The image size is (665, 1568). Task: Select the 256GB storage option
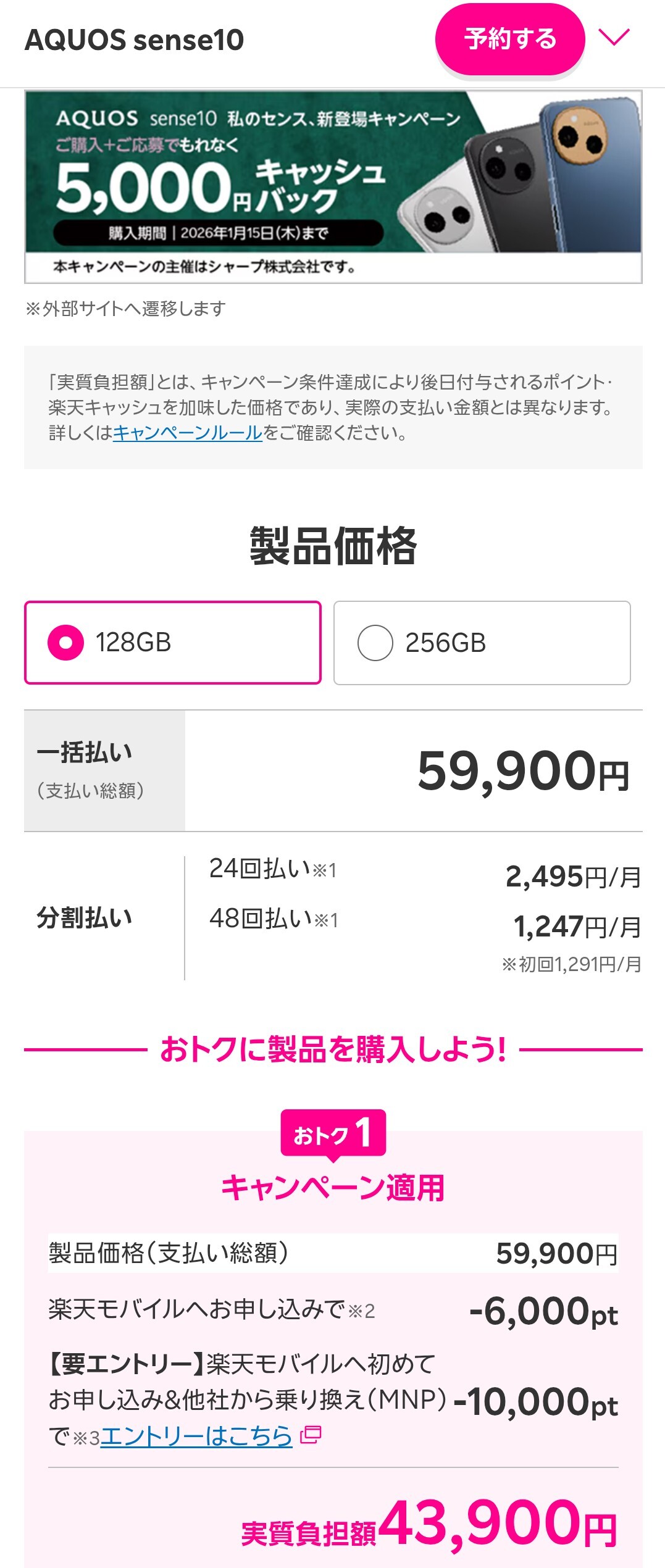click(x=482, y=643)
